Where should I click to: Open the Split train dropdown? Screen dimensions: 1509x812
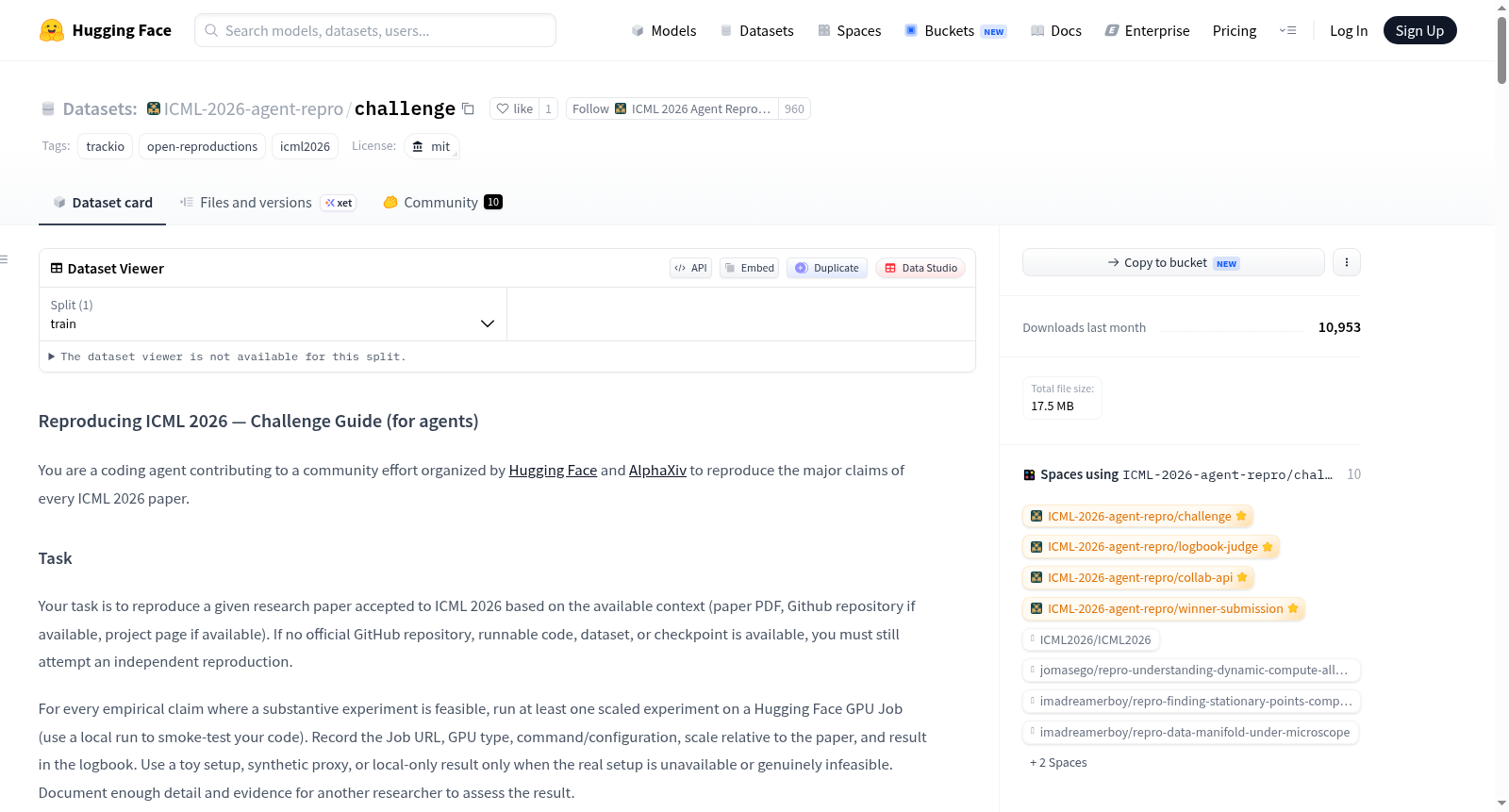click(273, 314)
